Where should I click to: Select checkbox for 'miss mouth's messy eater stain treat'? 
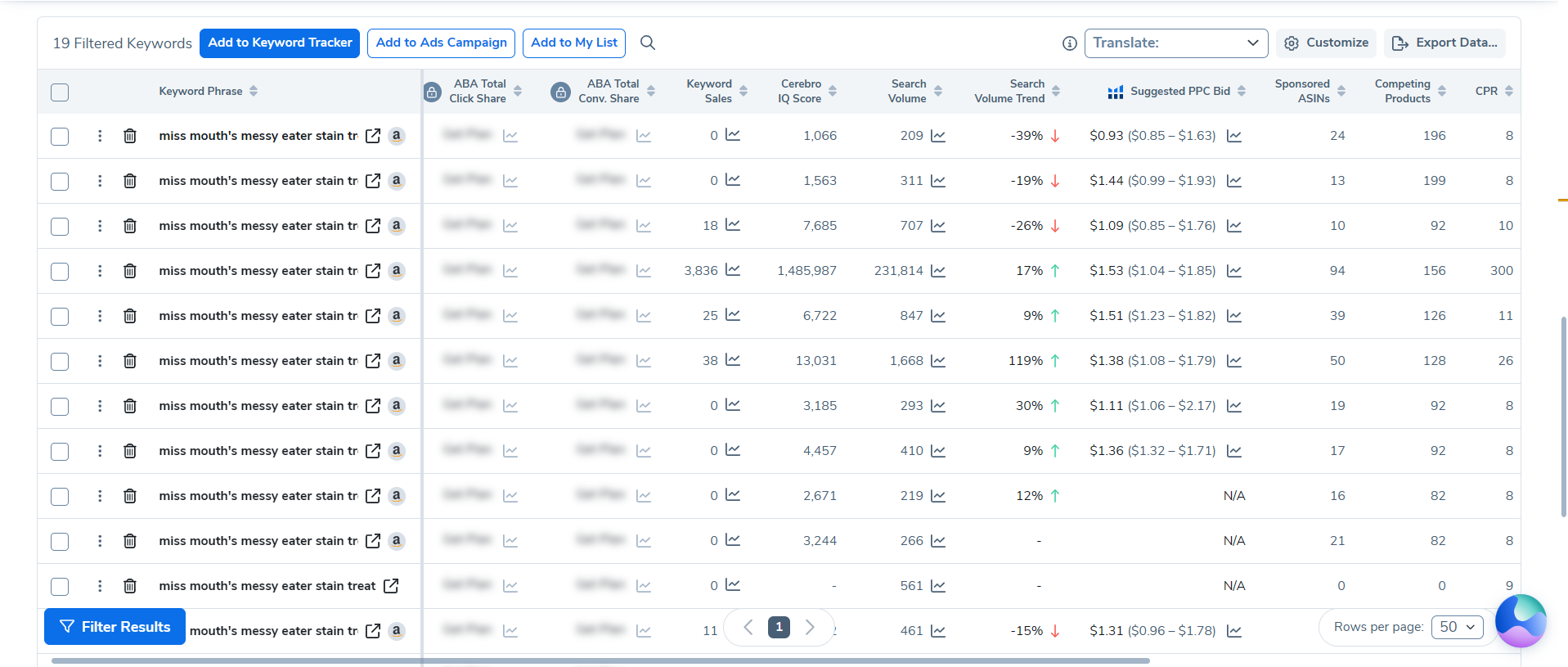click(x=60, y=587)
